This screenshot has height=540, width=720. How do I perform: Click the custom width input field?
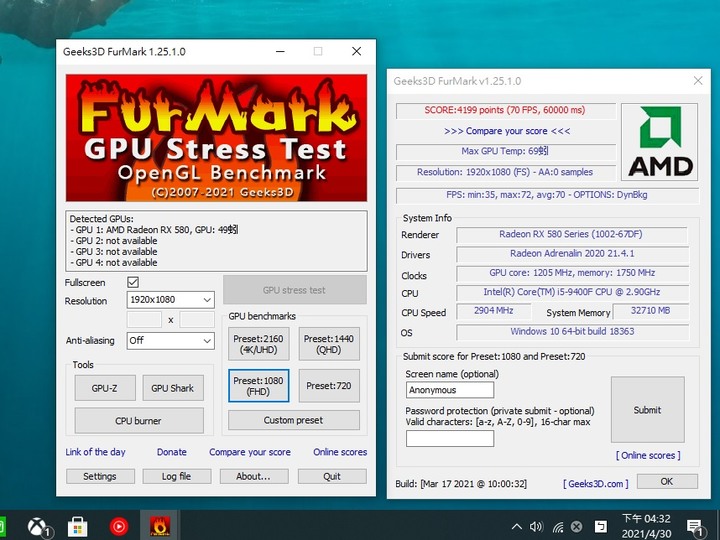coord(144,320)
